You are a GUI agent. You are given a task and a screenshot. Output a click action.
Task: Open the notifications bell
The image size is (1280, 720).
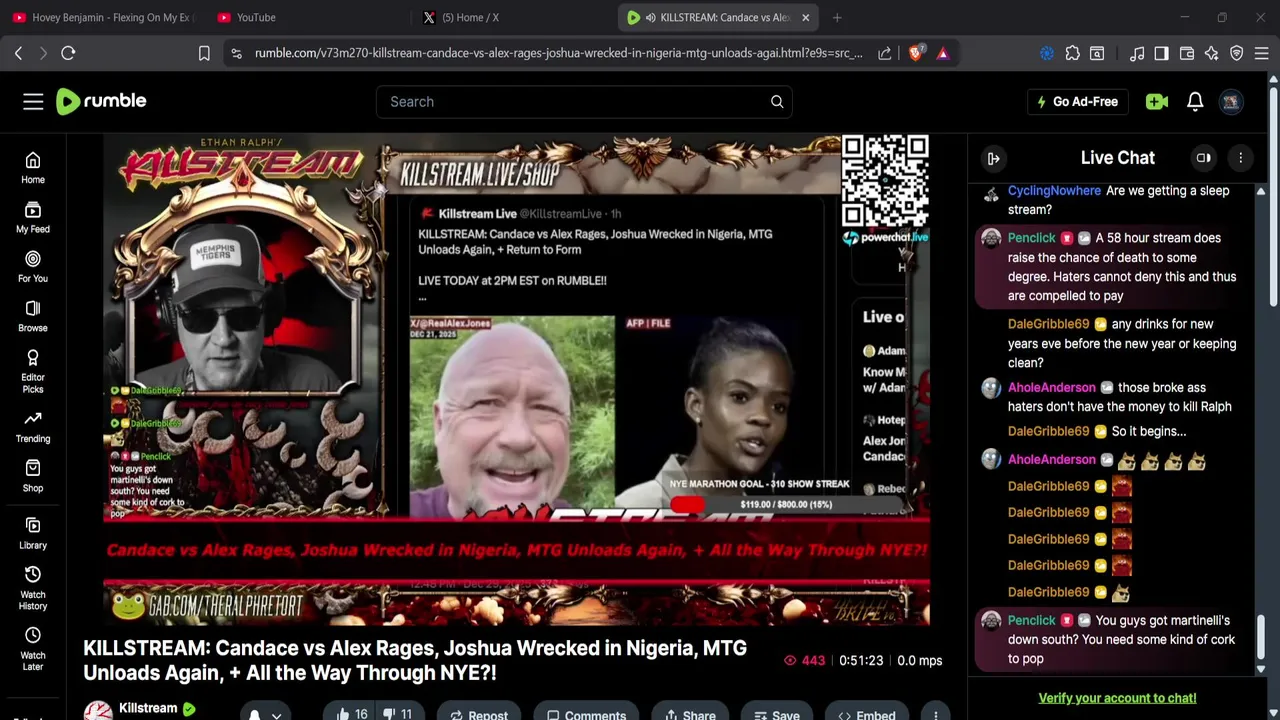(x=1195, y=101)
